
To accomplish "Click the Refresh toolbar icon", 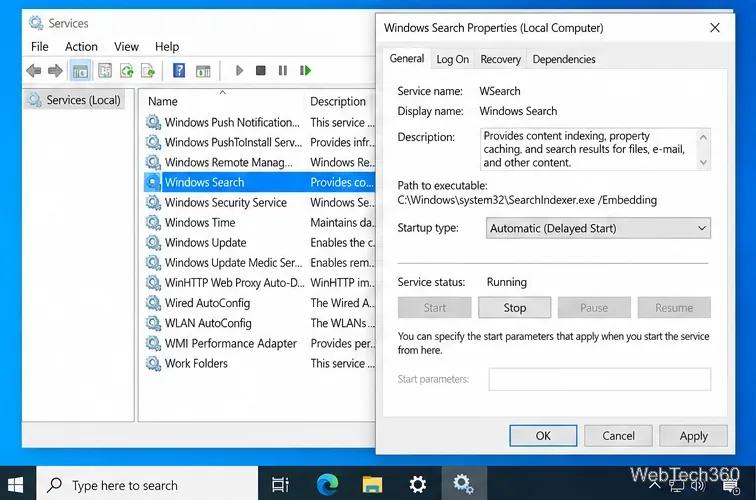I will [x=127, y=71].
